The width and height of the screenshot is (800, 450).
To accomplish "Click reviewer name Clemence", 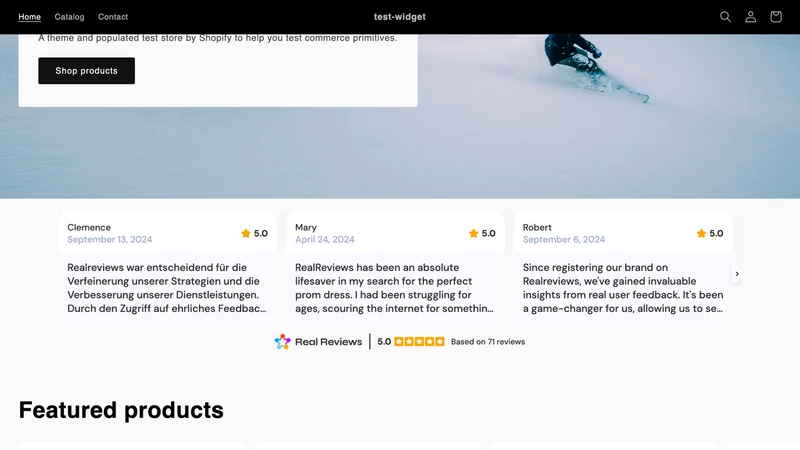I will point(89,228).
